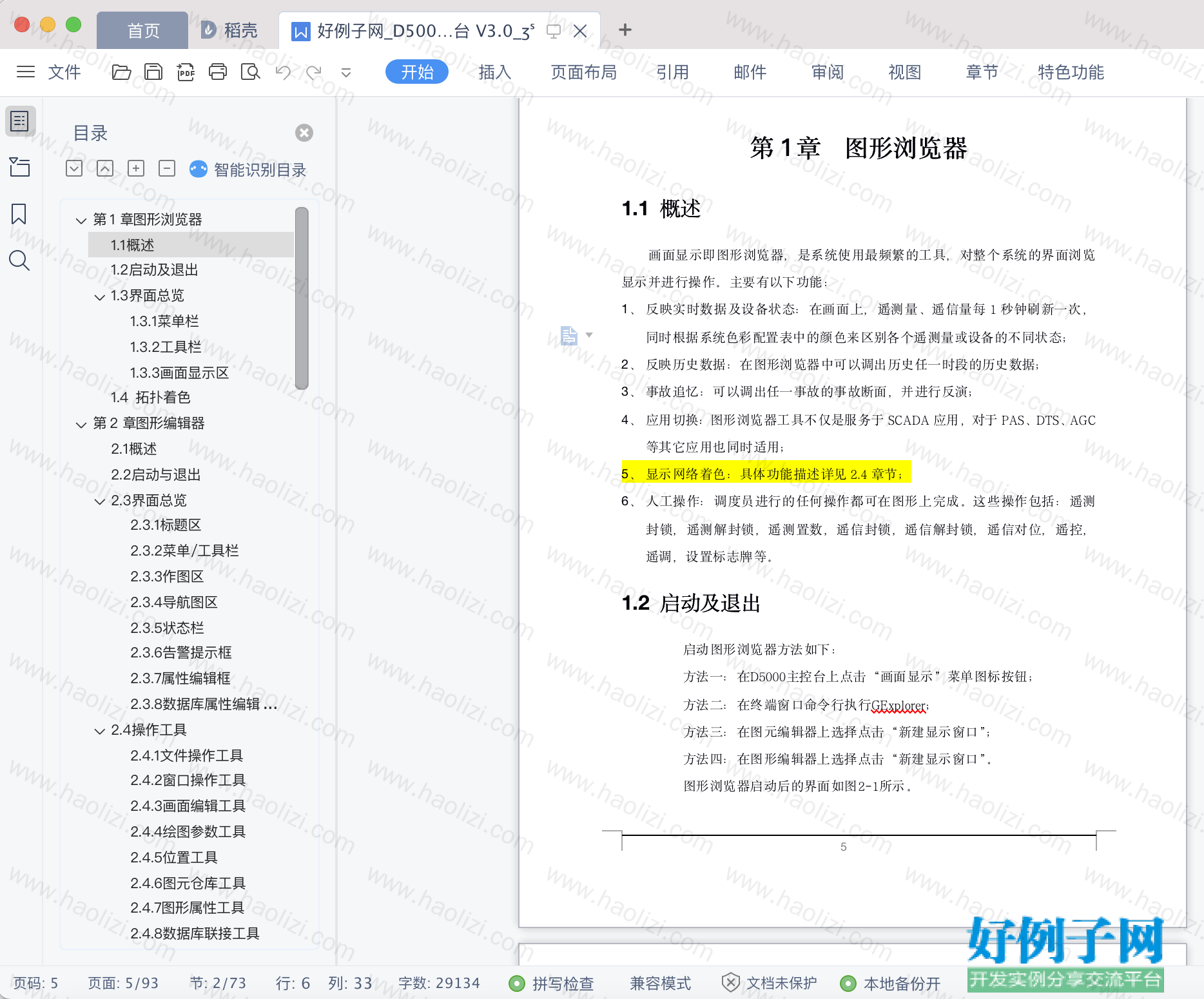Open the 视图 ribbon tab
The height and width of the screenshot is (999, 1204).
(x=905, y=72)
